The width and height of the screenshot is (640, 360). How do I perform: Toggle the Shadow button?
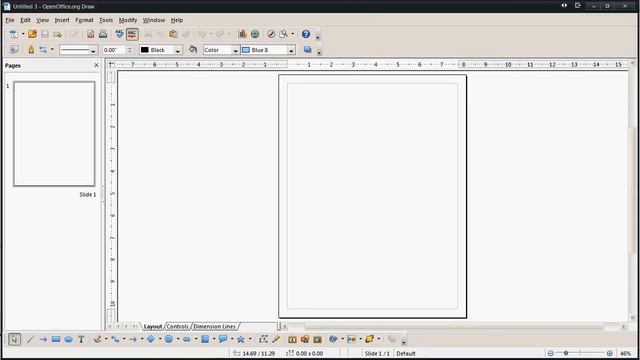click(x=308, y=50)
